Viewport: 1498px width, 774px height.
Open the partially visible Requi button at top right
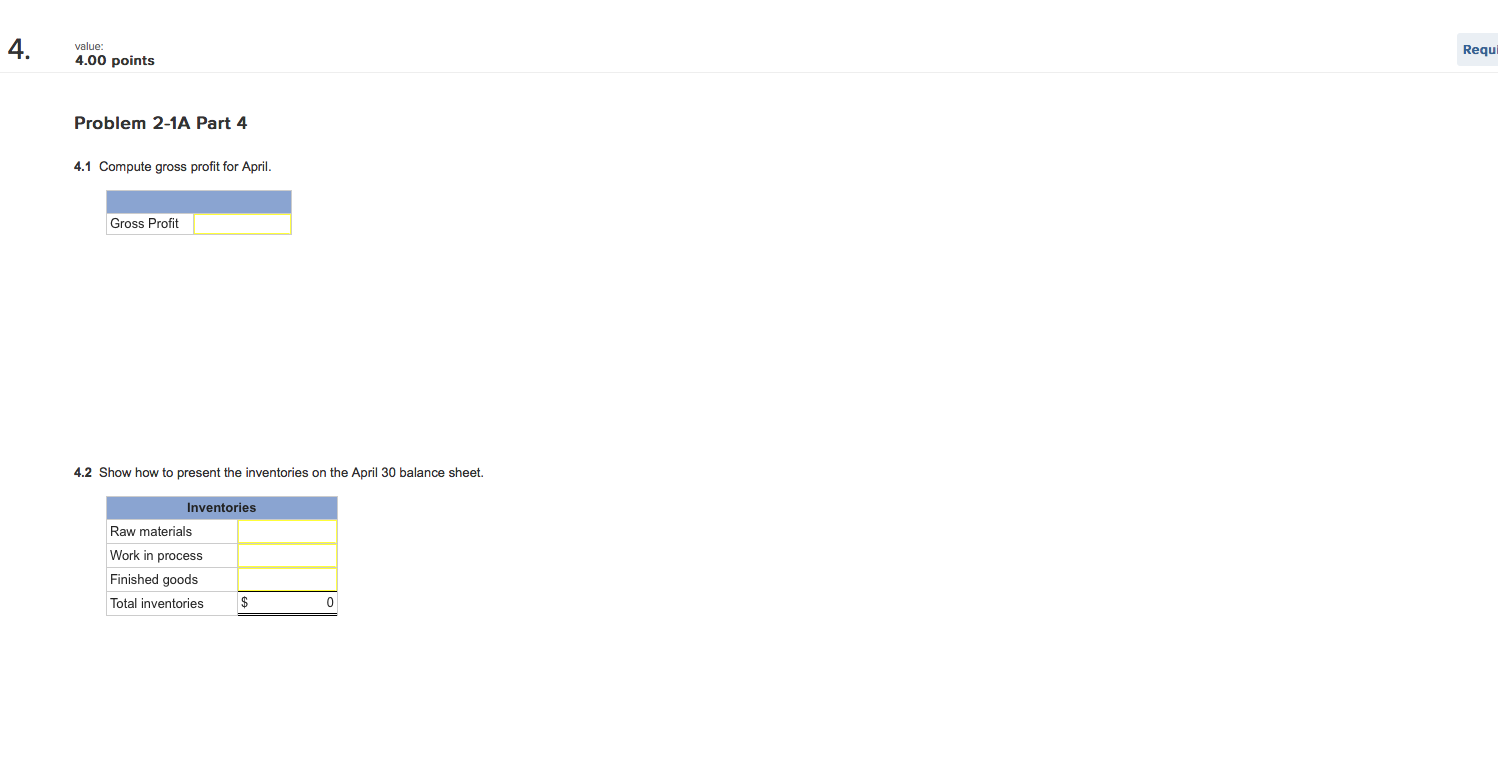coord(1477,49)
